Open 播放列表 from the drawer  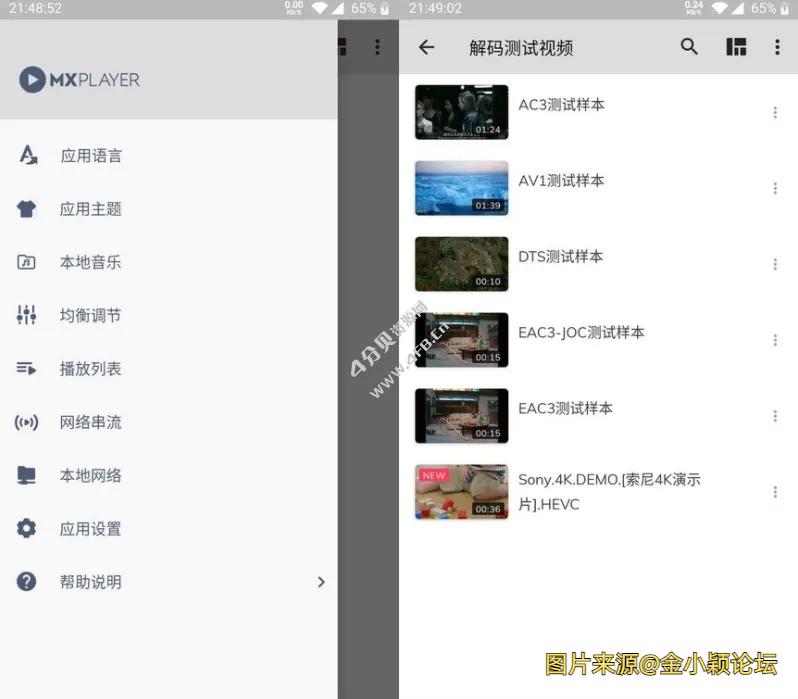168,368
